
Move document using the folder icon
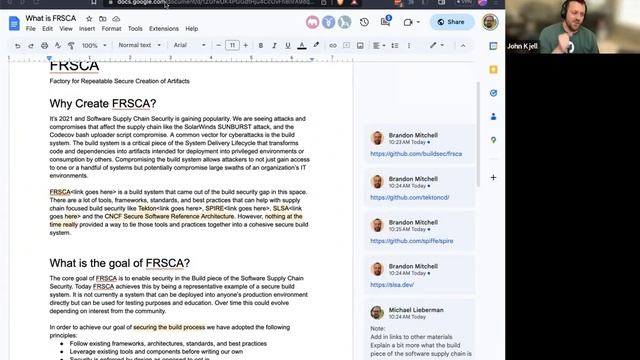pyautogui.click(x=102, y=19)
